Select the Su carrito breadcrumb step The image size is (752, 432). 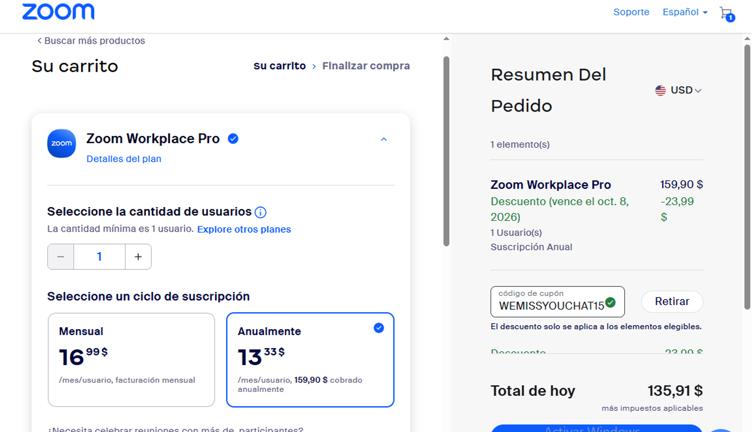(x=280, y=66)
